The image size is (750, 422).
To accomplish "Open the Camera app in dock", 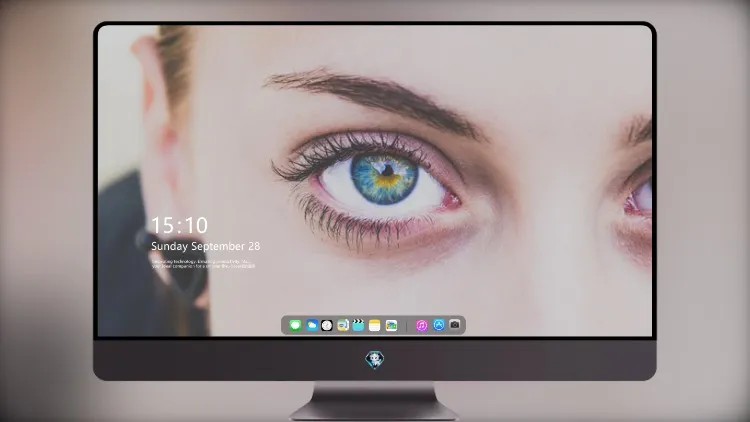I will pos(454,325).
